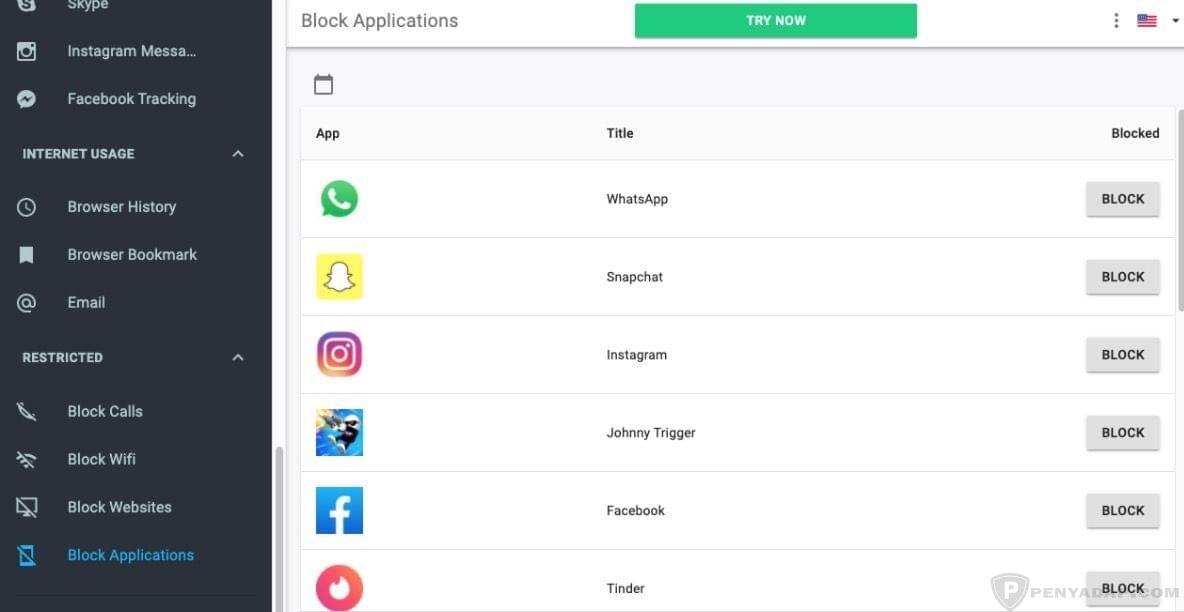Select Block Applications in the sidebar
Screen dimensions: 1184x612
[130, 555]
